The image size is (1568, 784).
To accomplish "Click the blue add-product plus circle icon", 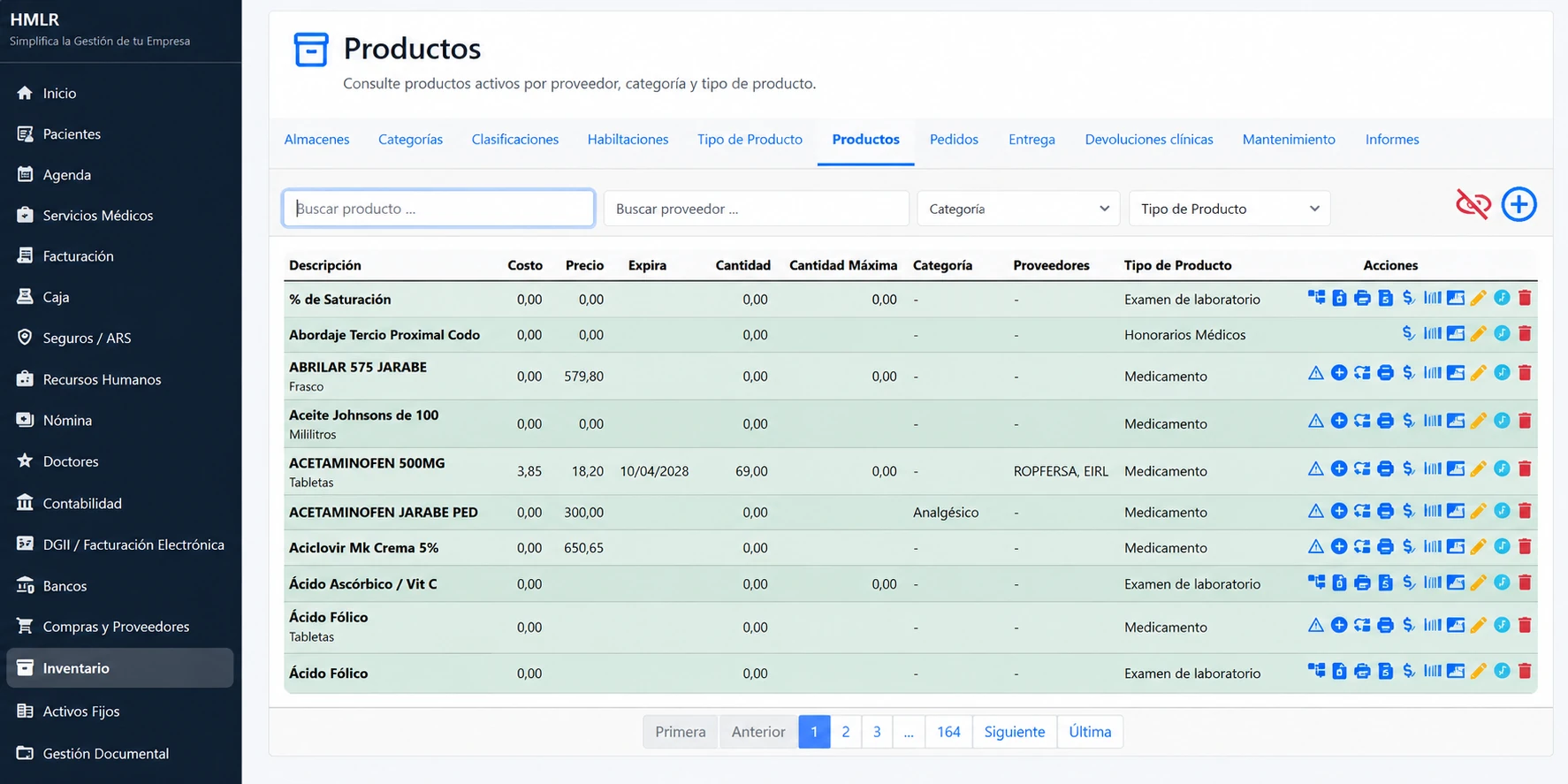I will (x=1519, y=205).
